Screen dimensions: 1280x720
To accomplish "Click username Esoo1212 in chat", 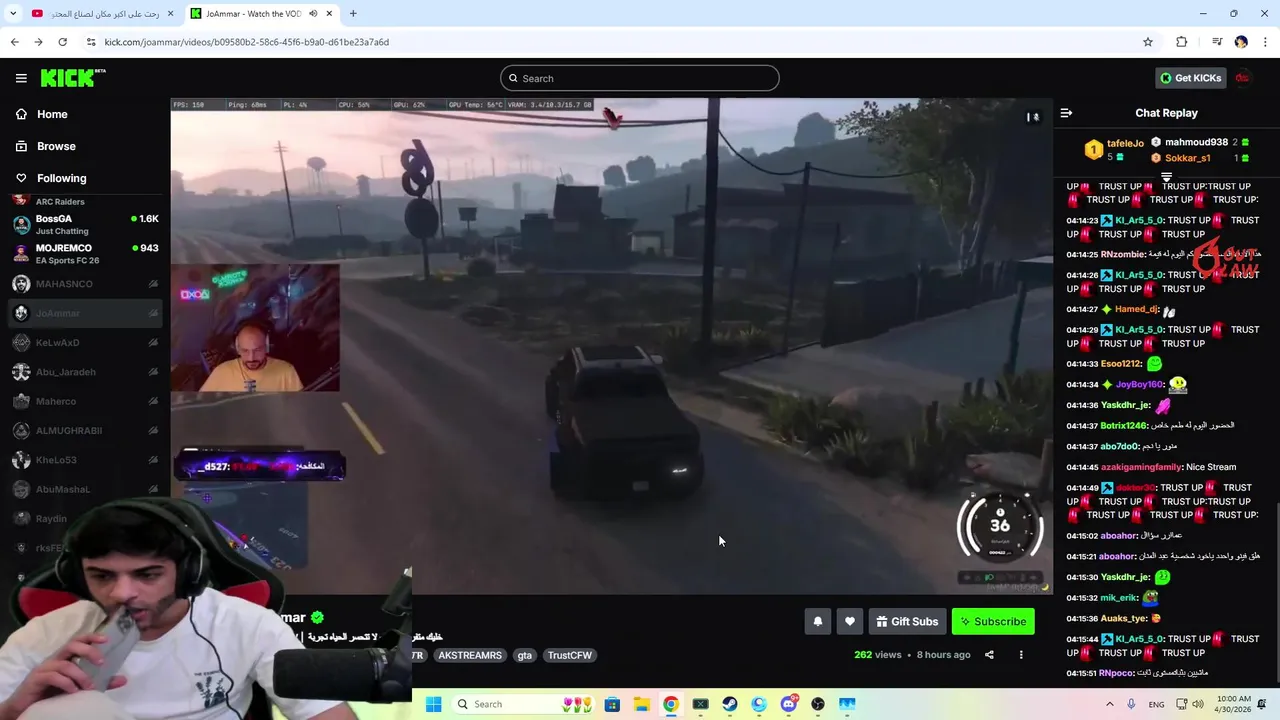I will coord(1121,364).
